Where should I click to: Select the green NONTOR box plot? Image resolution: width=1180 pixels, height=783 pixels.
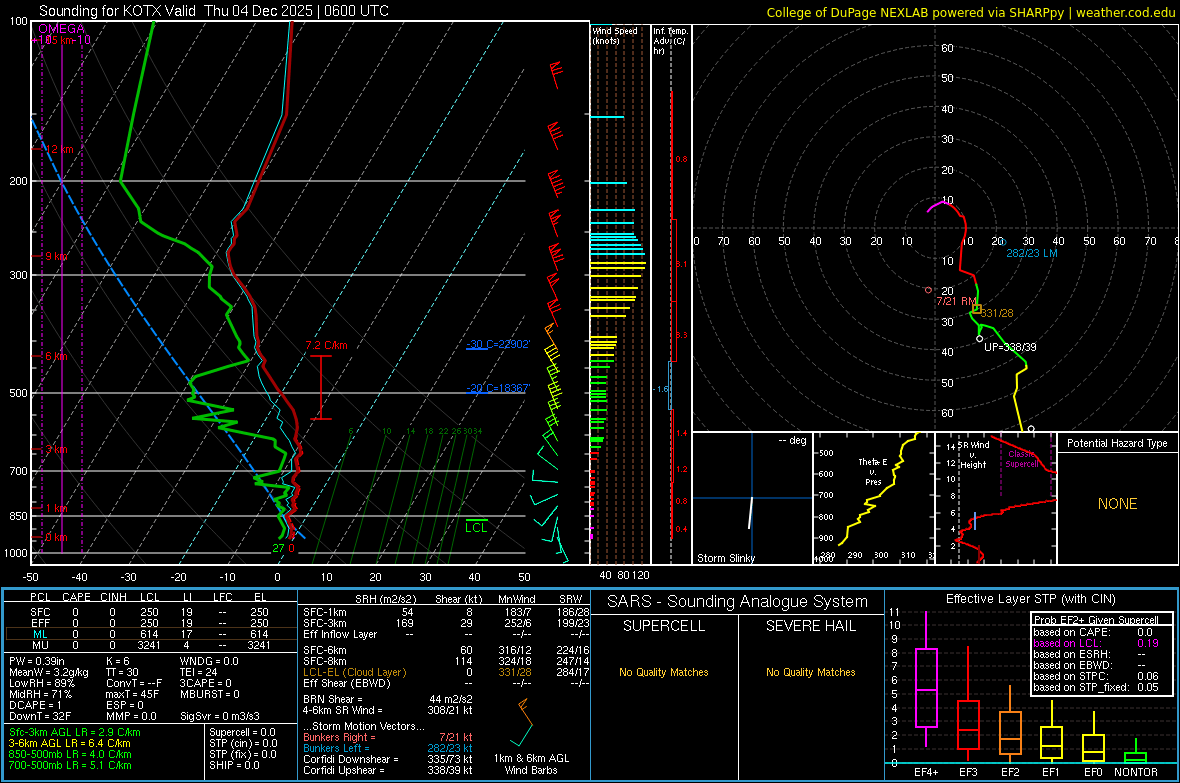pos(1136,753)
